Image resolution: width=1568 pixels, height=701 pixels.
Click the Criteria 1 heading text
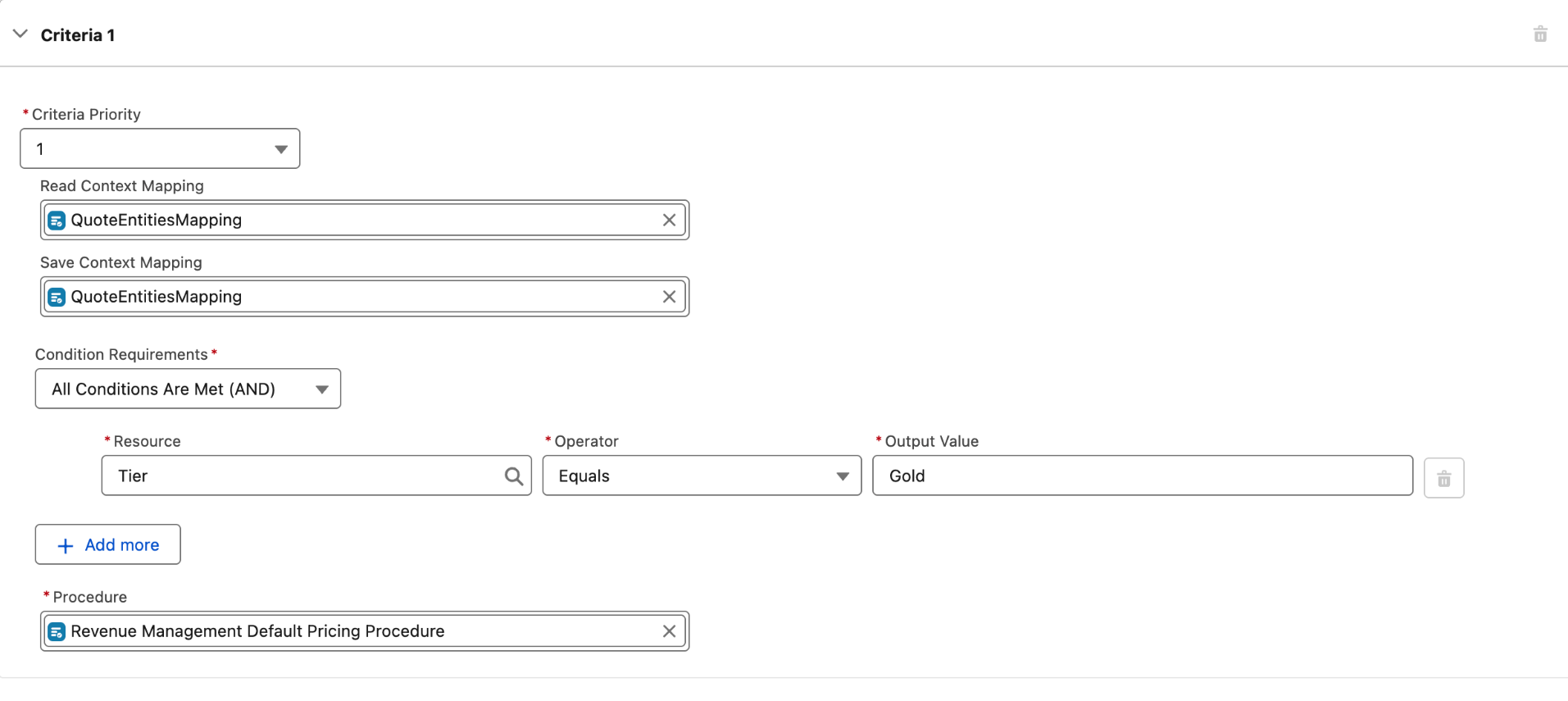click(78, 35)
